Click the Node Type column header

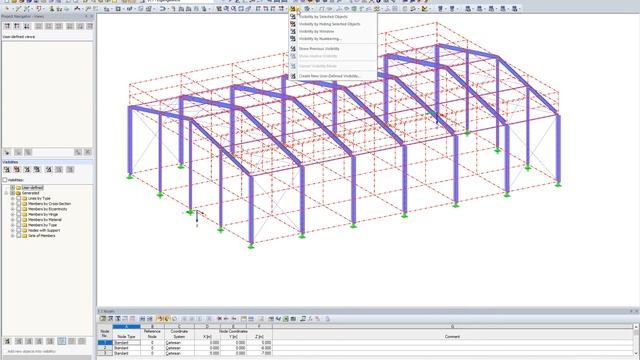[x=126, y=337]
